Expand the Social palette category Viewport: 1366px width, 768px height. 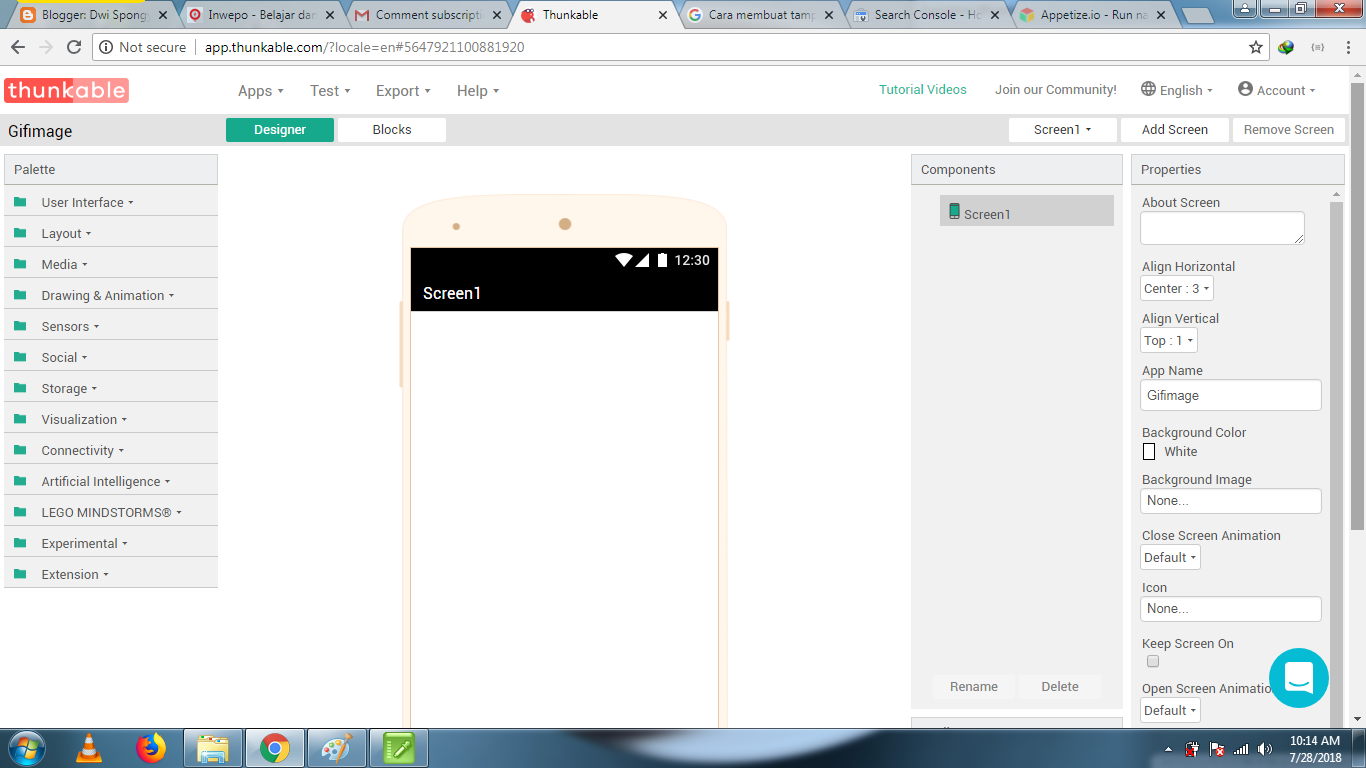tap(64, 357)
